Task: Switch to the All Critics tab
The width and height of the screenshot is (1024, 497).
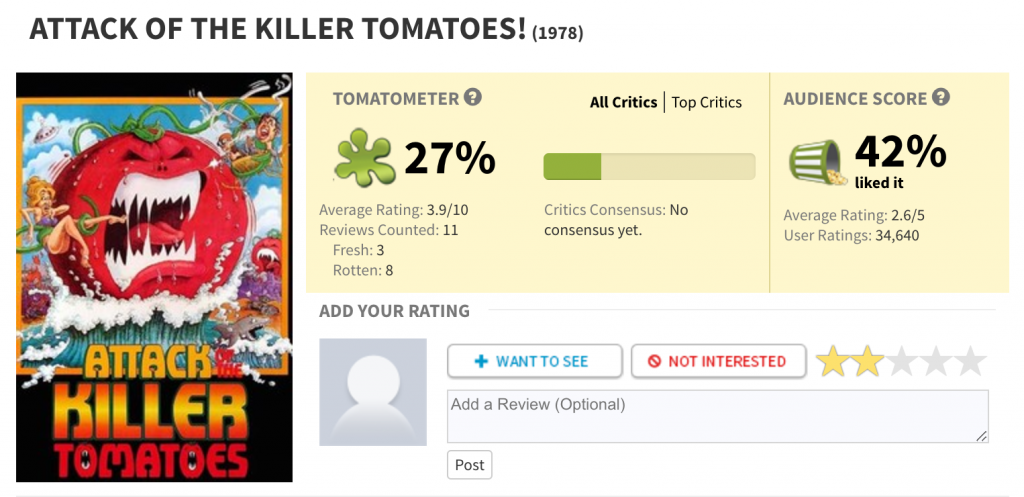Action: pyautogui.click(x=623, y=102)
